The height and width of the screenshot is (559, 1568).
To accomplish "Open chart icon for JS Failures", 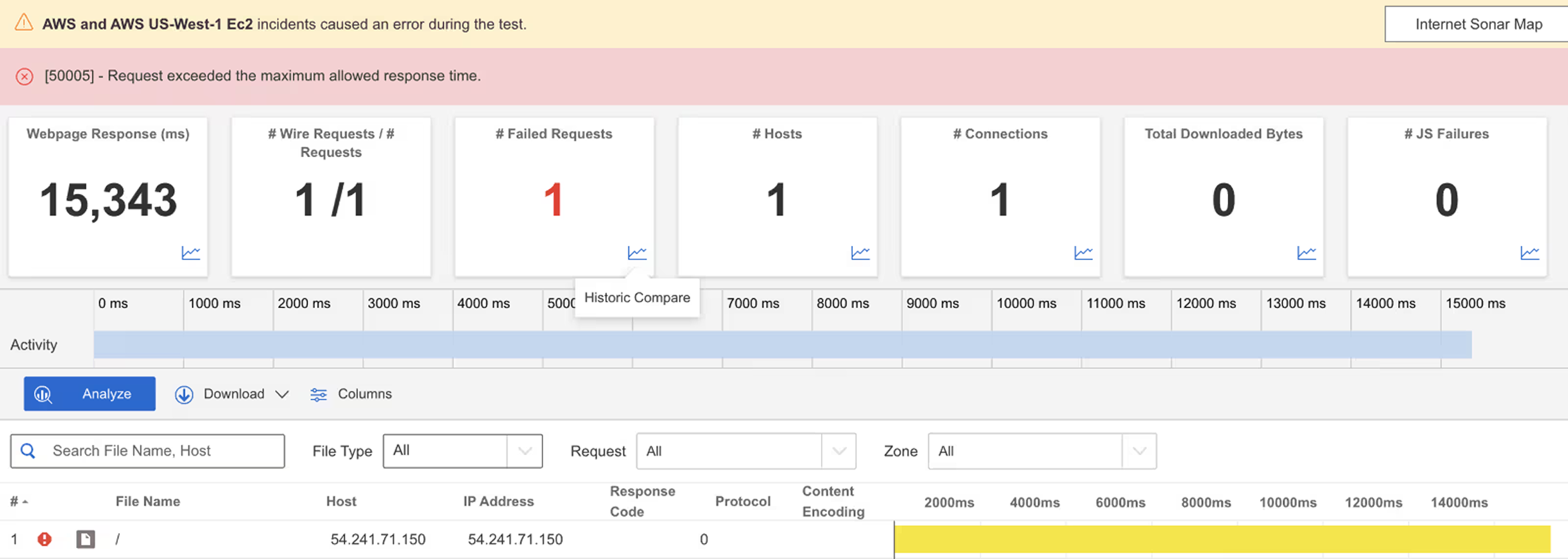I will click(1529, 253).
